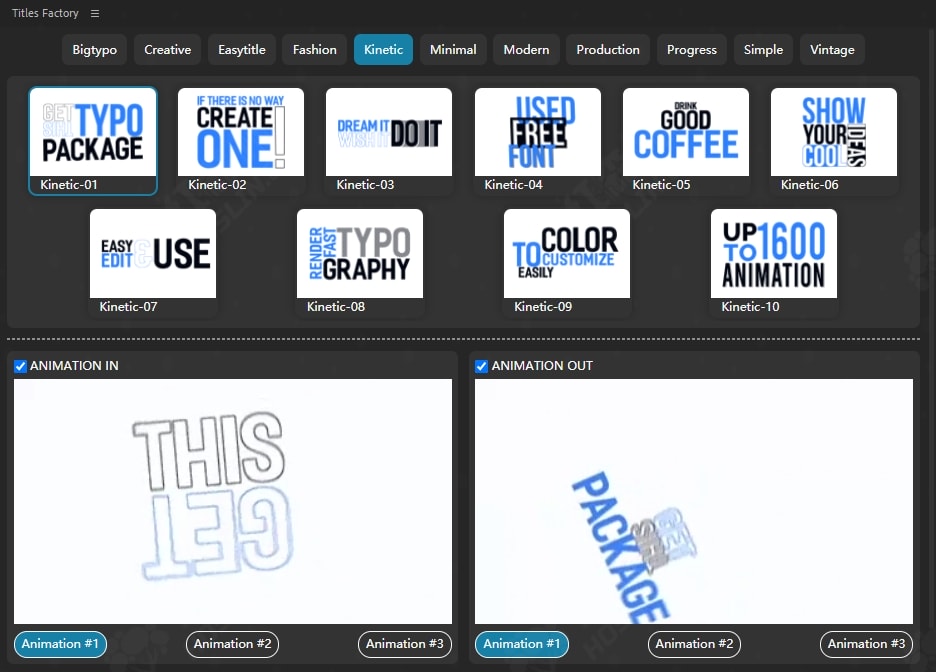Click the Animation In preview showing THIS GET
This screenshot has height=672, width=936.
pyautogui.click(x=233, y=501)
